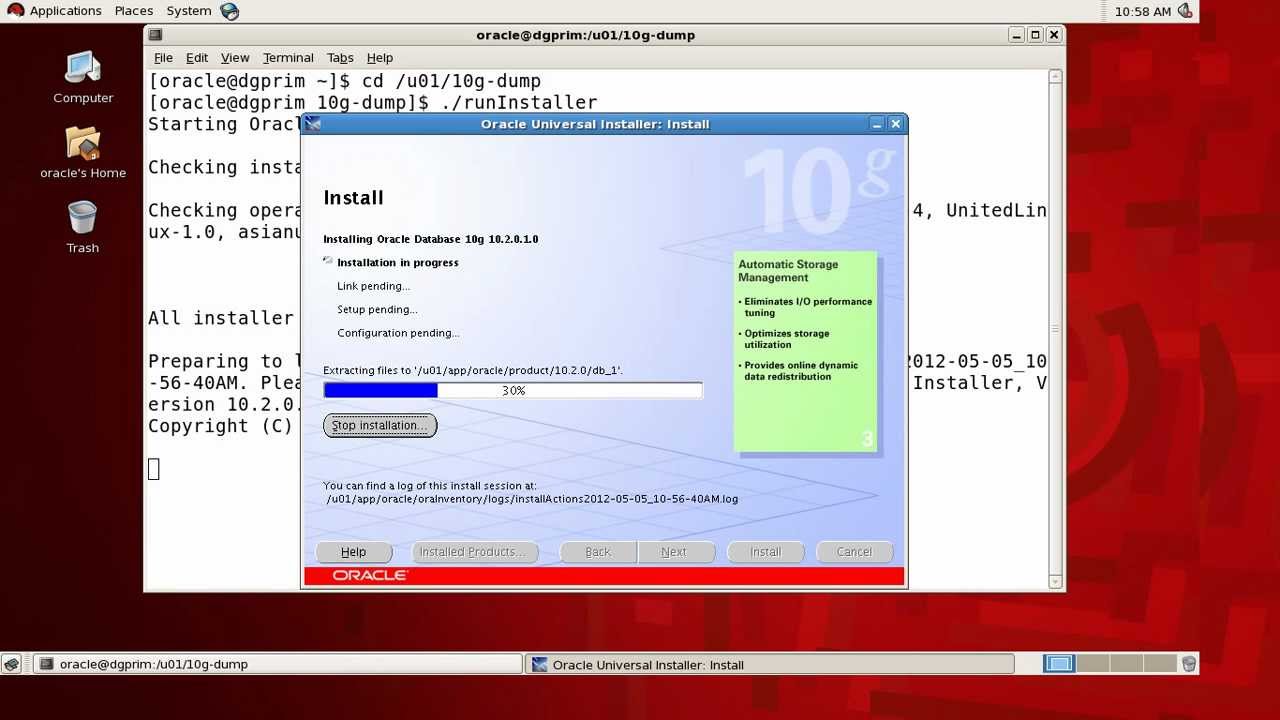The image size is (1280, 720).
Task: Click the Installing Oracle Database 10g heading
Action: [431, 239]
